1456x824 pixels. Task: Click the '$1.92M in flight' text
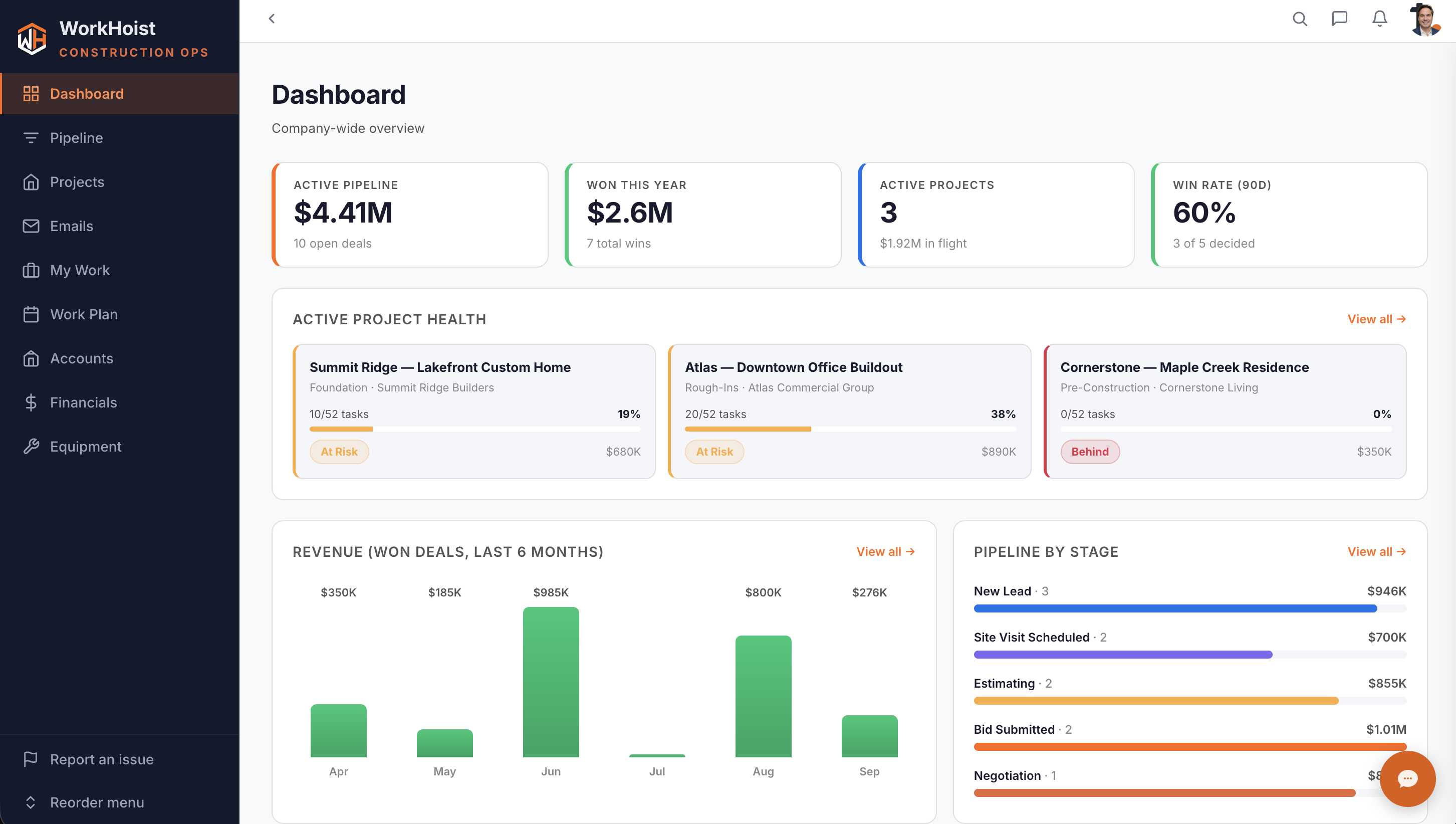[x=923, y=244]
